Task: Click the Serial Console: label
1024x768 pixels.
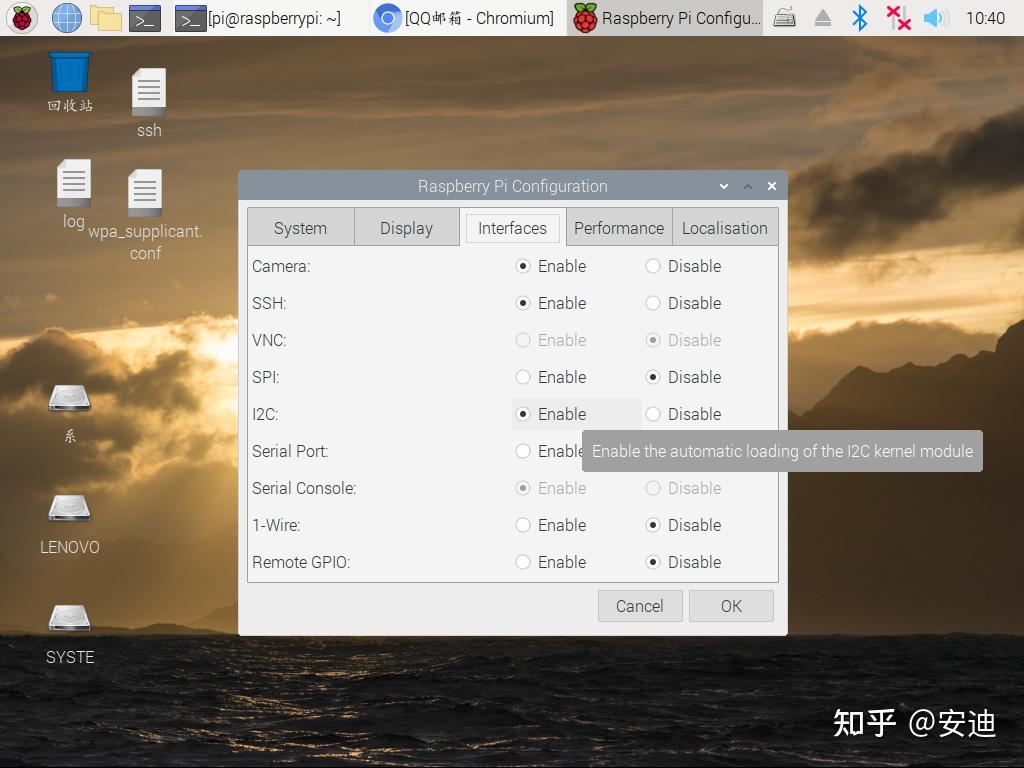Action: [x=304, y=488]
